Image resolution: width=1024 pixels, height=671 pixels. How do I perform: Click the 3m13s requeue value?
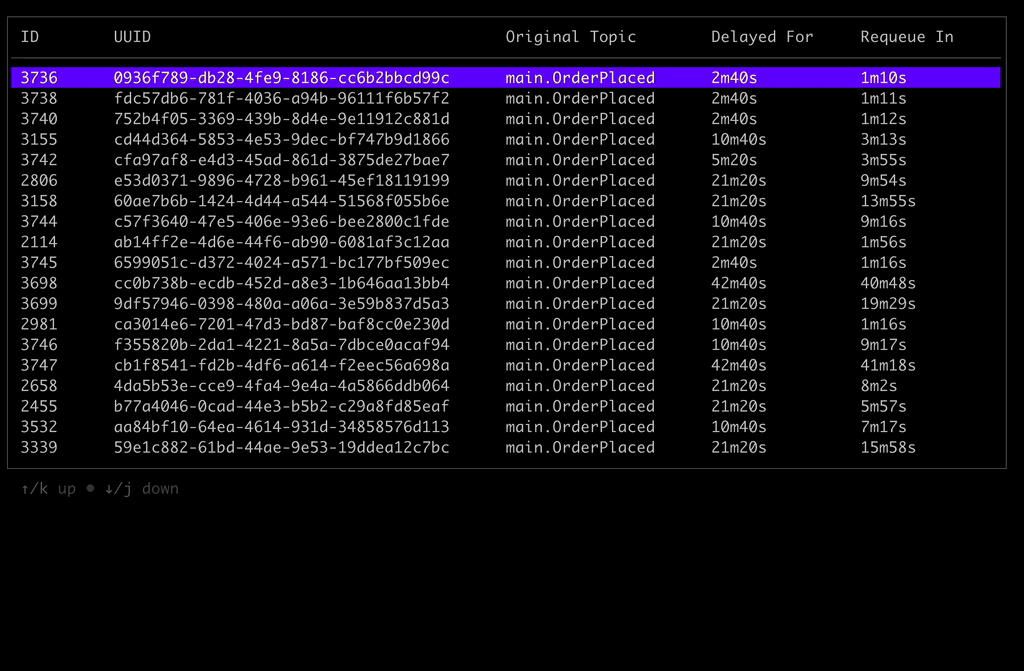[884, 140]
